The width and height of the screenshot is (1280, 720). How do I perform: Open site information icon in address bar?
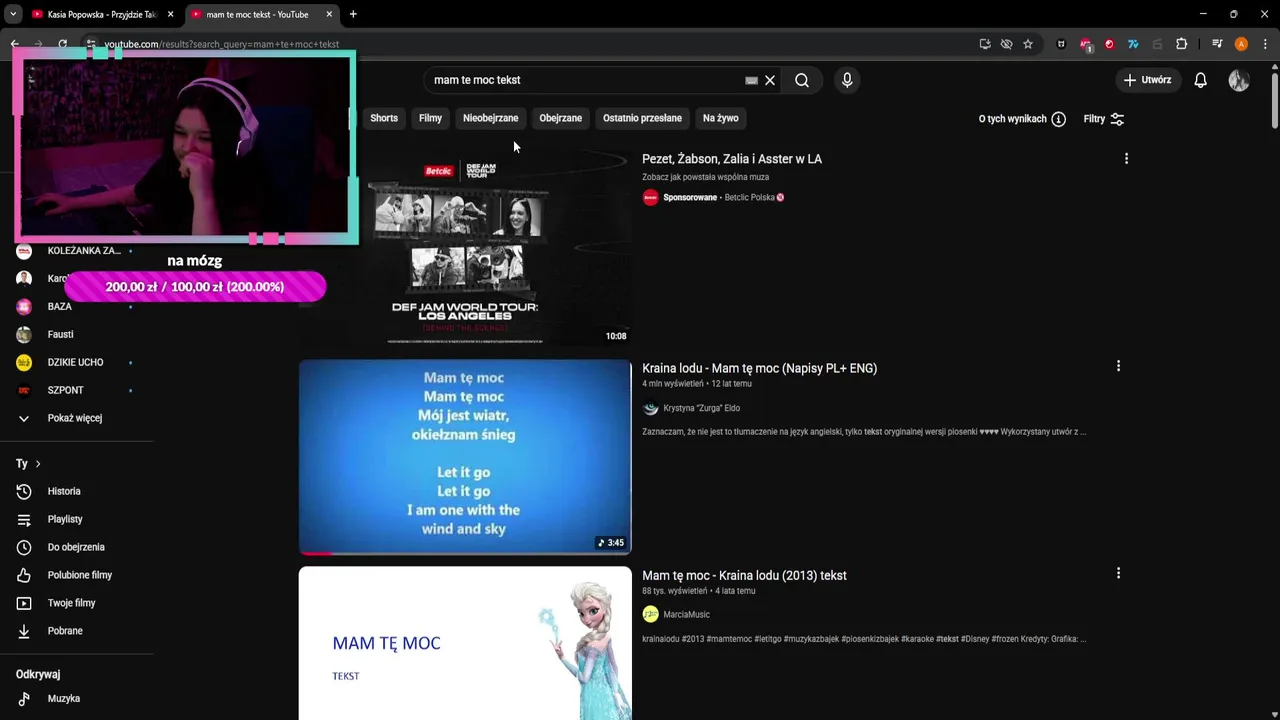(91, 44)
